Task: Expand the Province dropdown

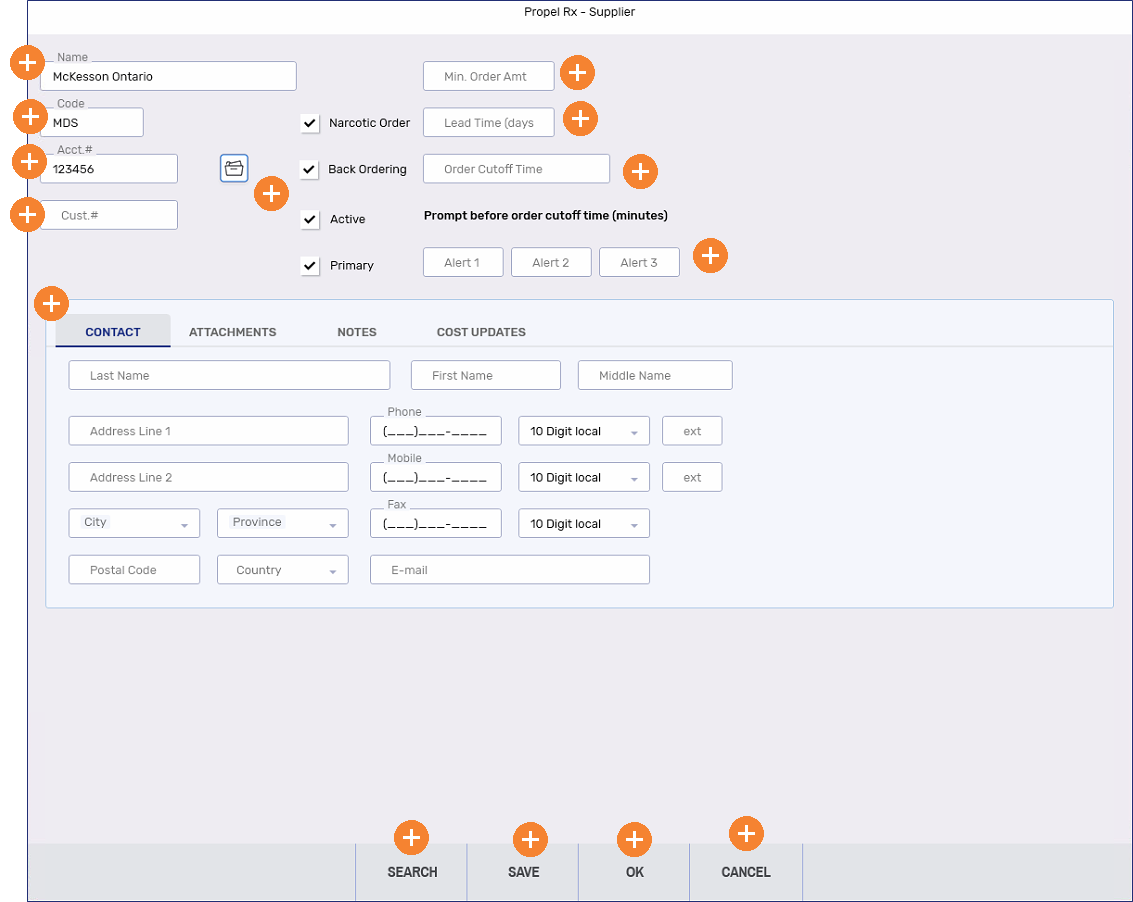Action: click(x=283, y=523)
